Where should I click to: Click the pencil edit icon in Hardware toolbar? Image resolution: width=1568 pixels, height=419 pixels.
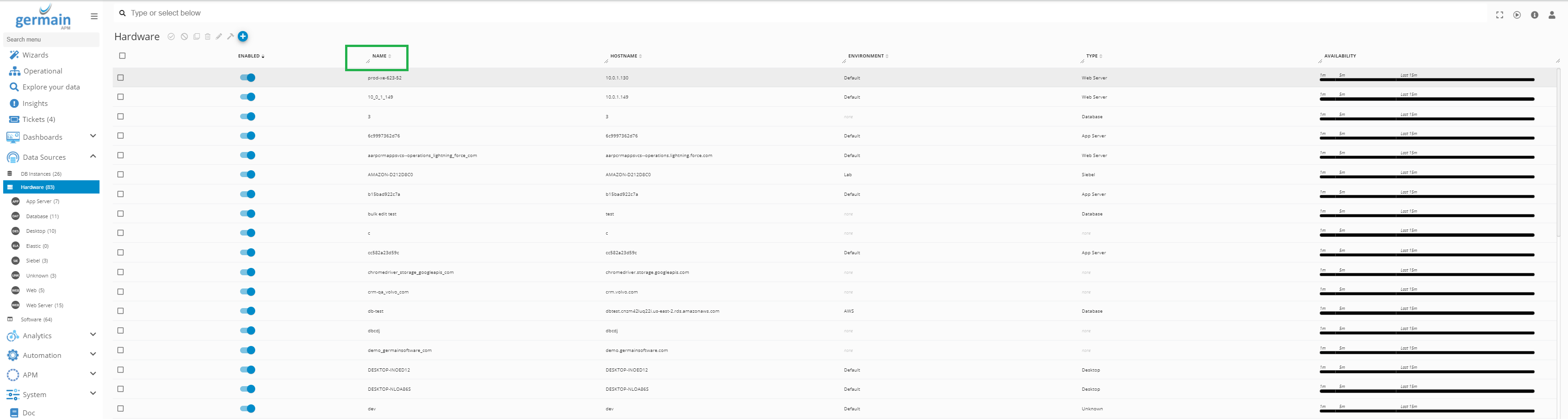(219, 37)
